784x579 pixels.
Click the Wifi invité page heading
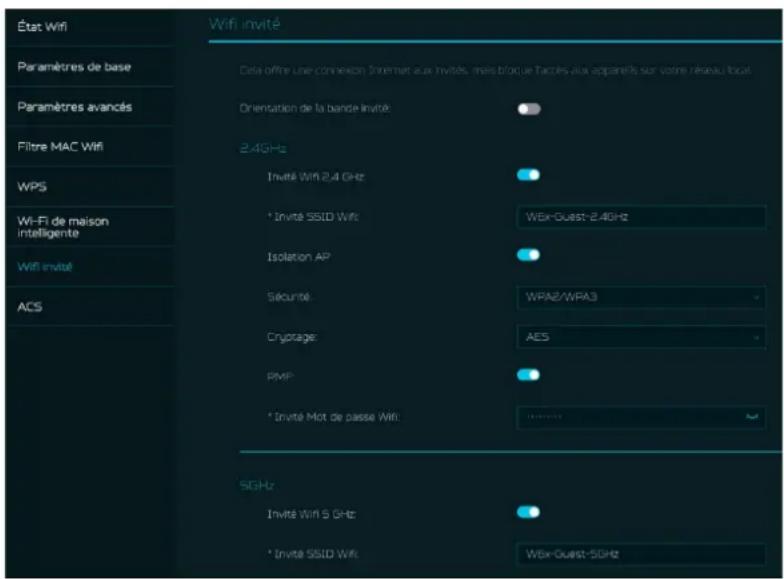[x=244, y=24]
